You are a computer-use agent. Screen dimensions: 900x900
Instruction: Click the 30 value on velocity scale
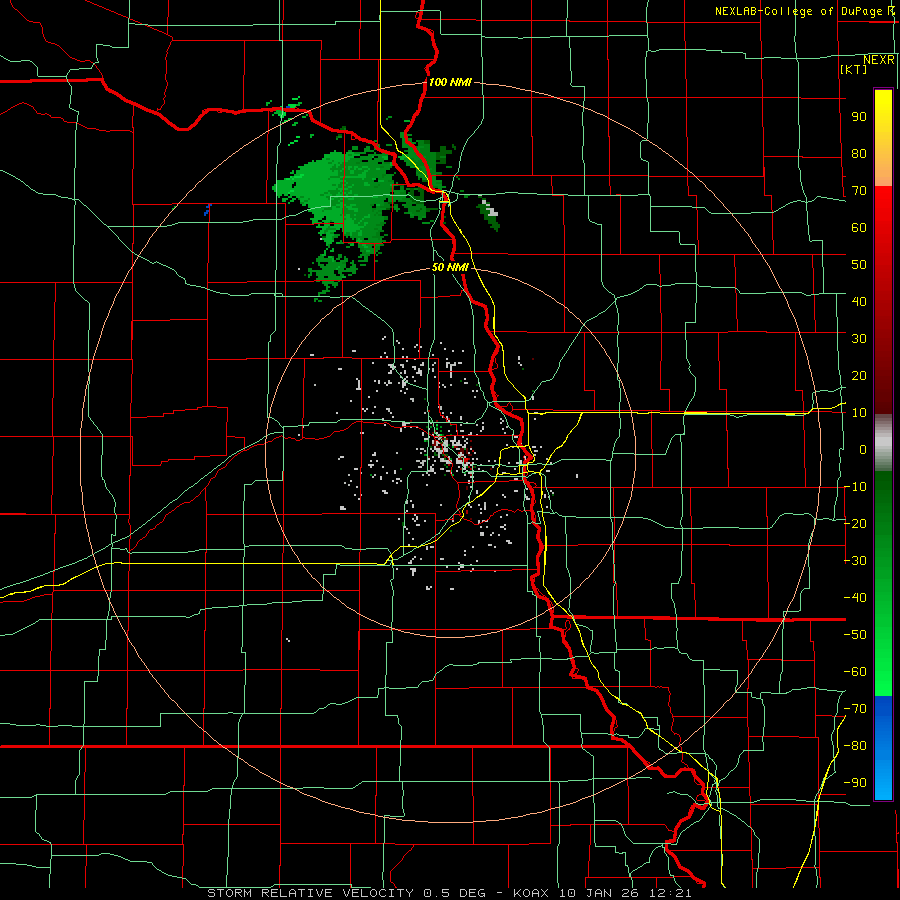pyautogui.click(x=859, y=339)
